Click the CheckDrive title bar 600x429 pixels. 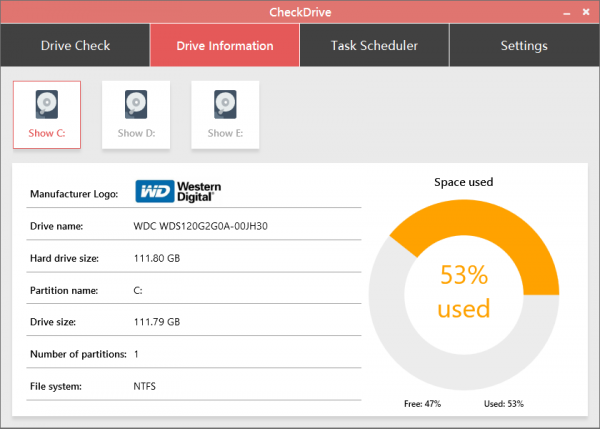click(299, 11)
